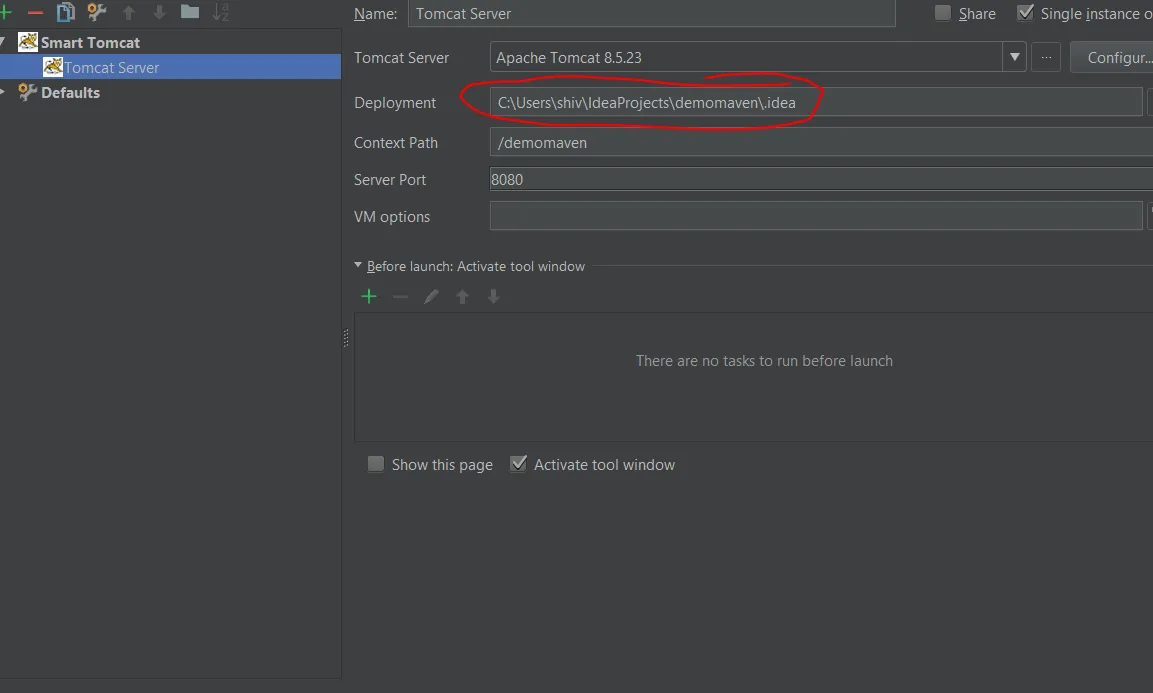This screenshot has height=693, width=1153.
Task: Expand the Defaults node arrow
Action: [3, 92]
